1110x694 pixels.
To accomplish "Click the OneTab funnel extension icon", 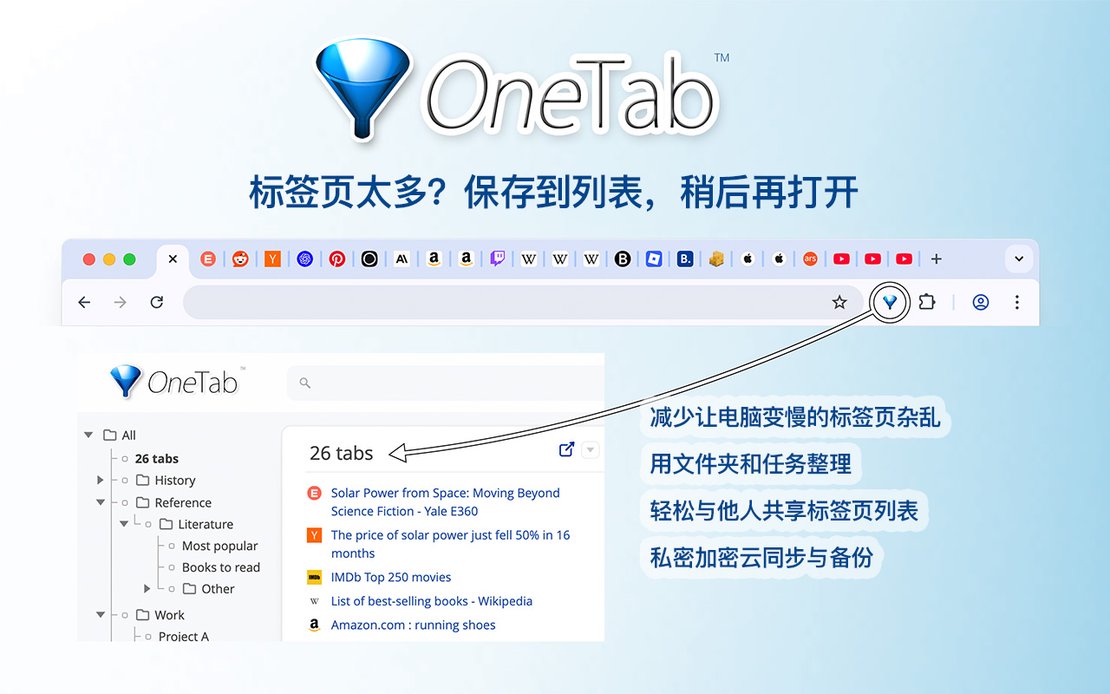I will tap(889, 302).
